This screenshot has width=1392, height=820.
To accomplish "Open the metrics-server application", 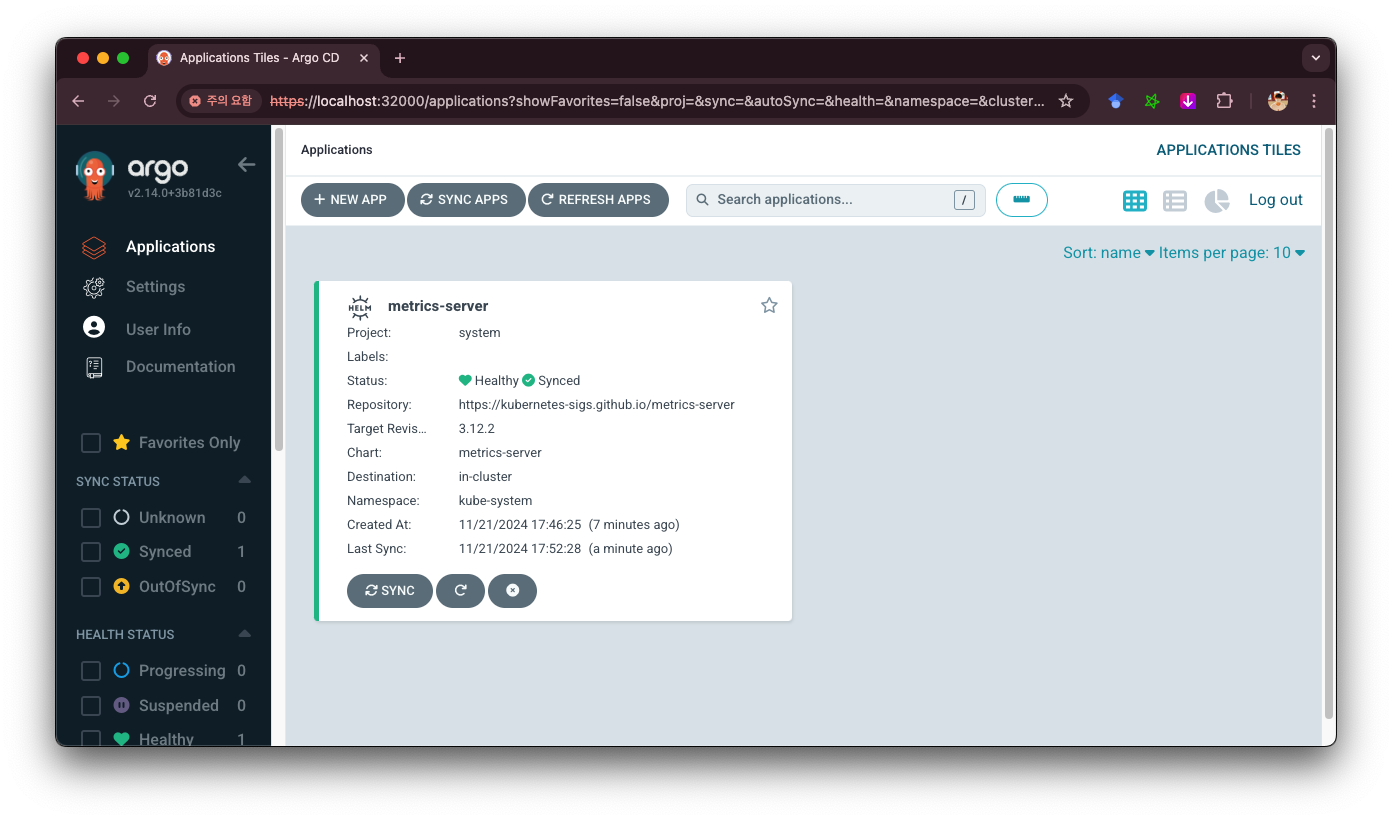I will [438, 306].
